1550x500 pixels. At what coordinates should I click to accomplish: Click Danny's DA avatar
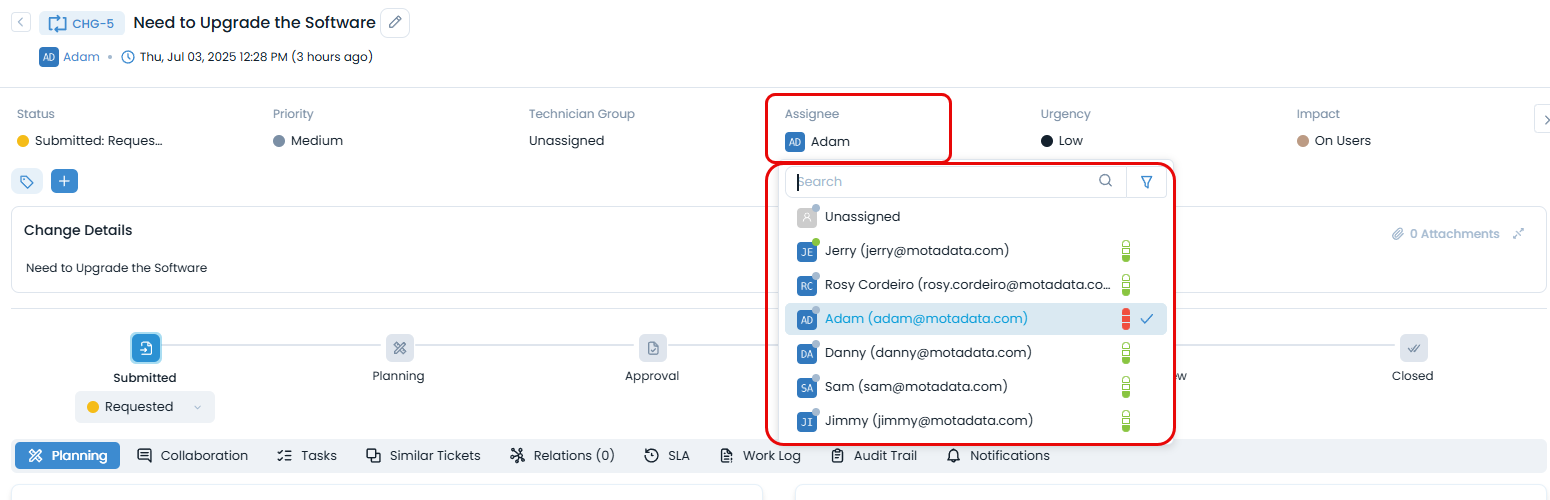807,353
